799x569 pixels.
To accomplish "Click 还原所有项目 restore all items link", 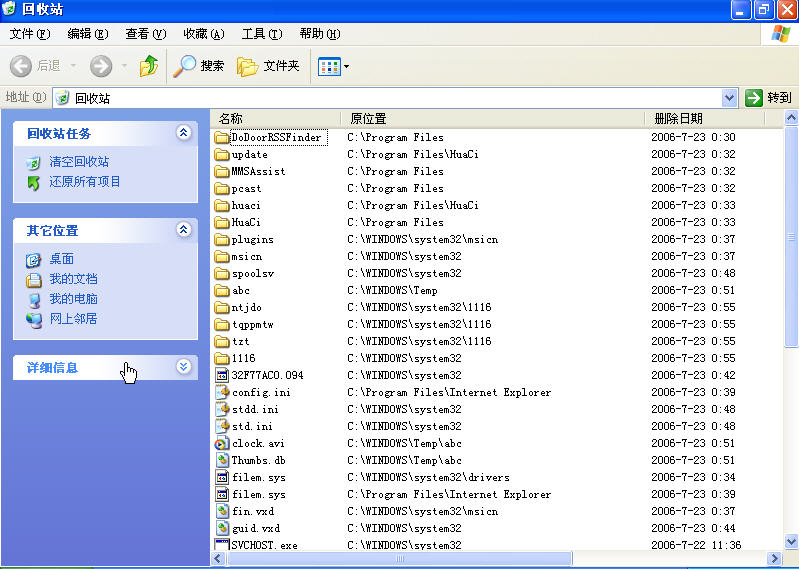I will tap(85, 182).
